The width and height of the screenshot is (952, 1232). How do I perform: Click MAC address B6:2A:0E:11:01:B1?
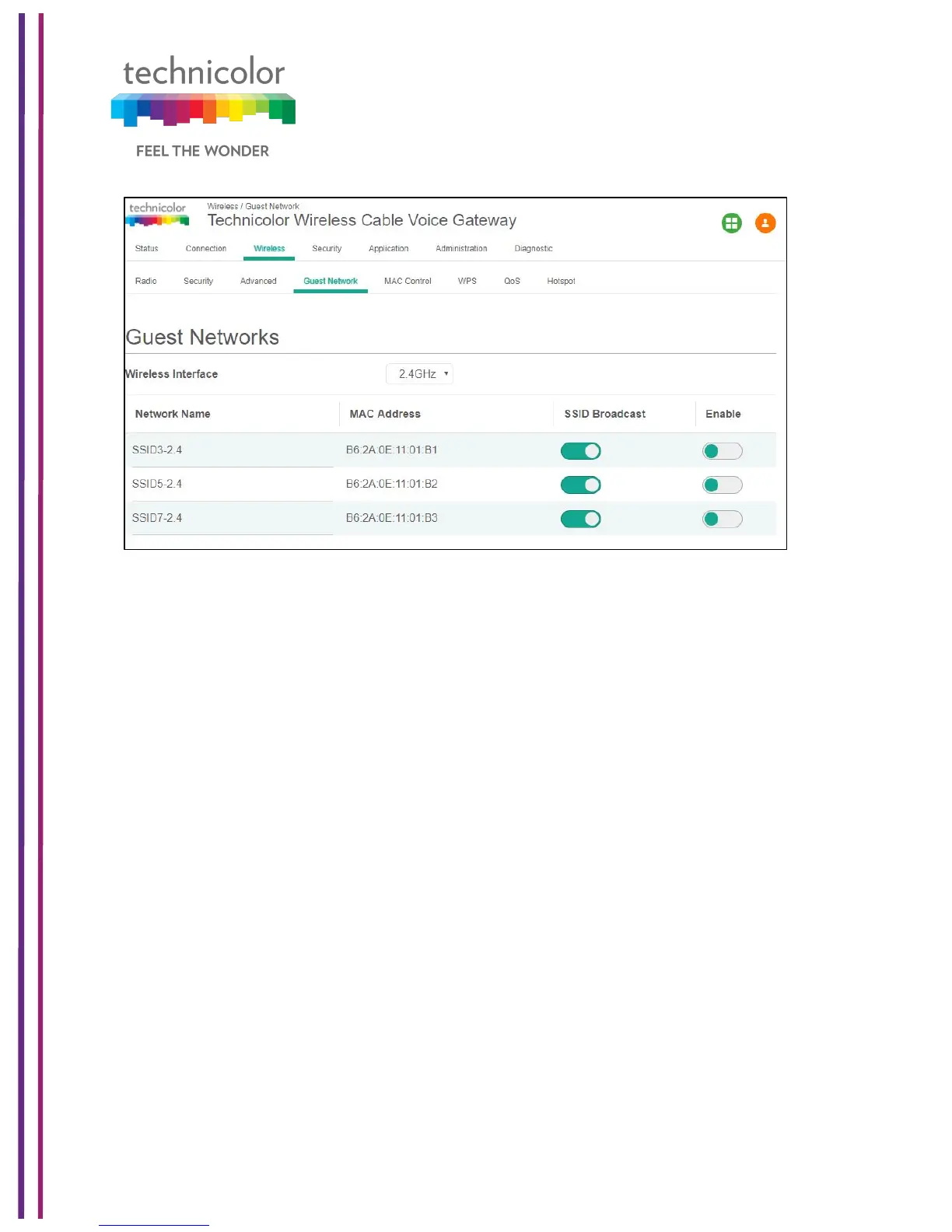click(x=392, y=450)
